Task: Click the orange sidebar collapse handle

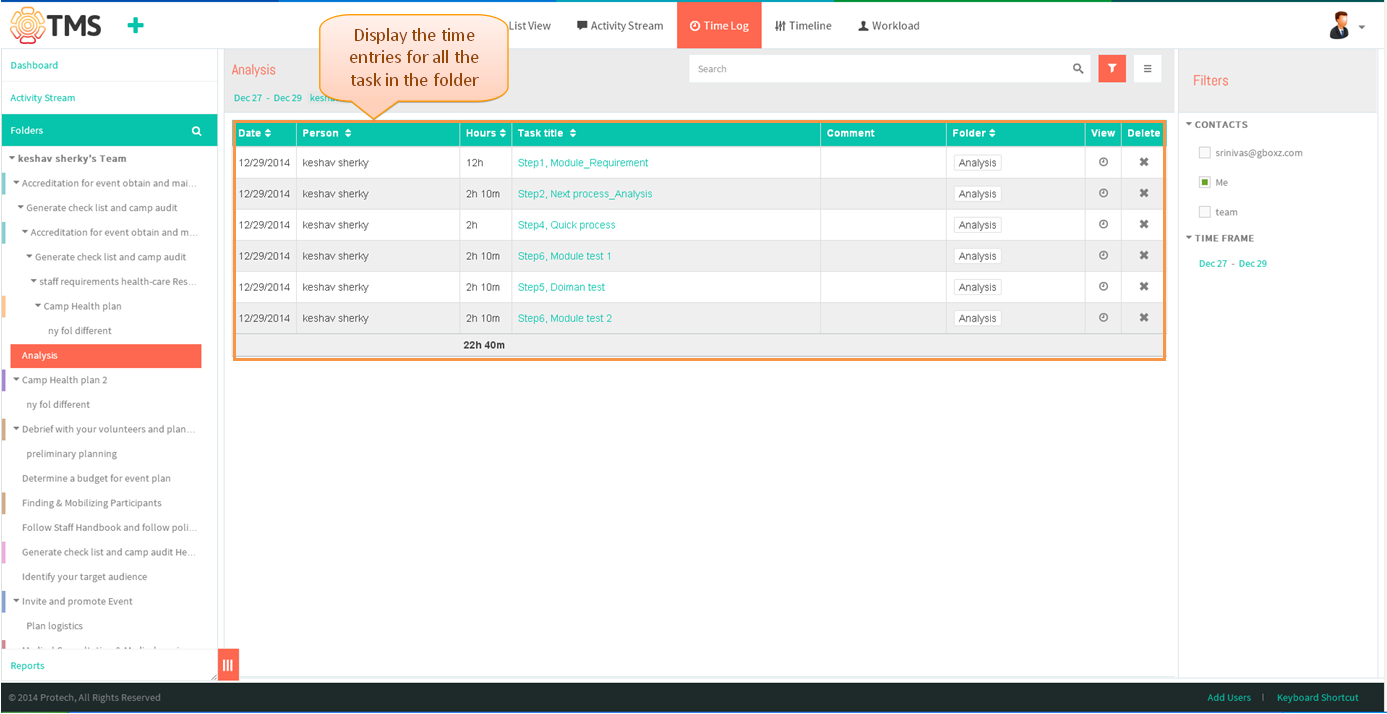Action: click(x=228, y=665)
